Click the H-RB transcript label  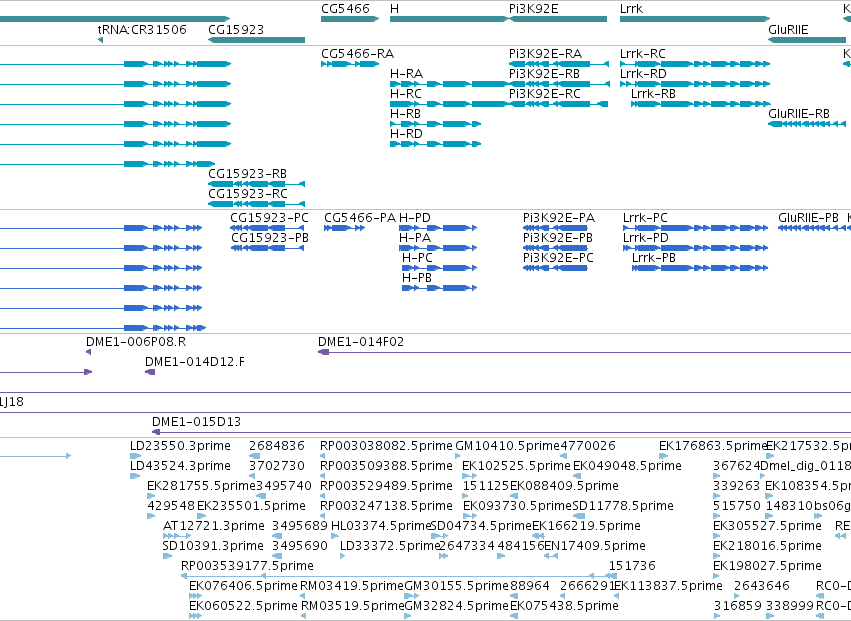pyautogui.click(x=405, y=114)
